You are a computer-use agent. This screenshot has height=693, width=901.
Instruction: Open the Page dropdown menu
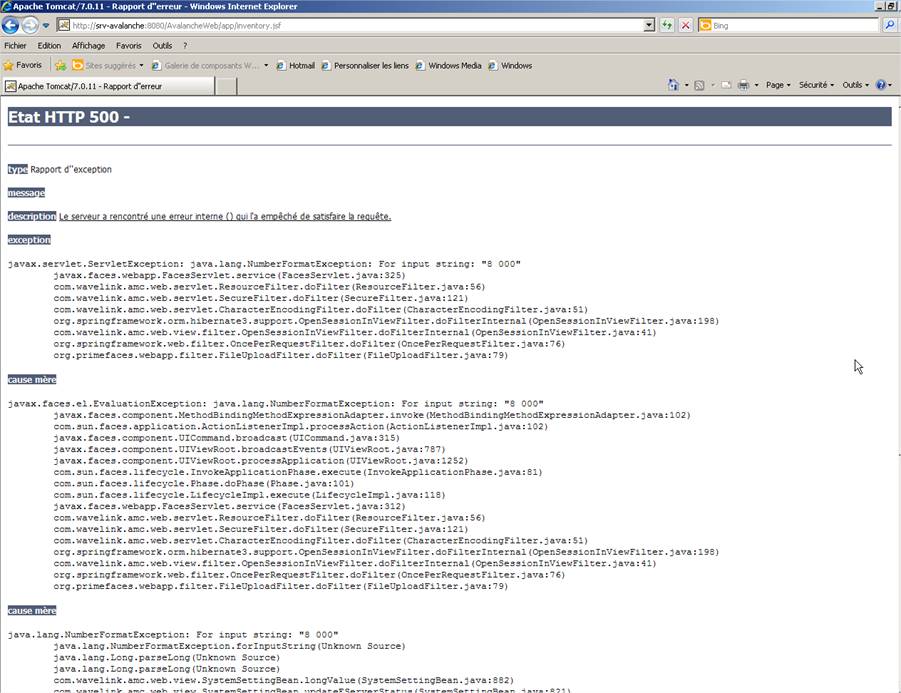coord(777,86)
